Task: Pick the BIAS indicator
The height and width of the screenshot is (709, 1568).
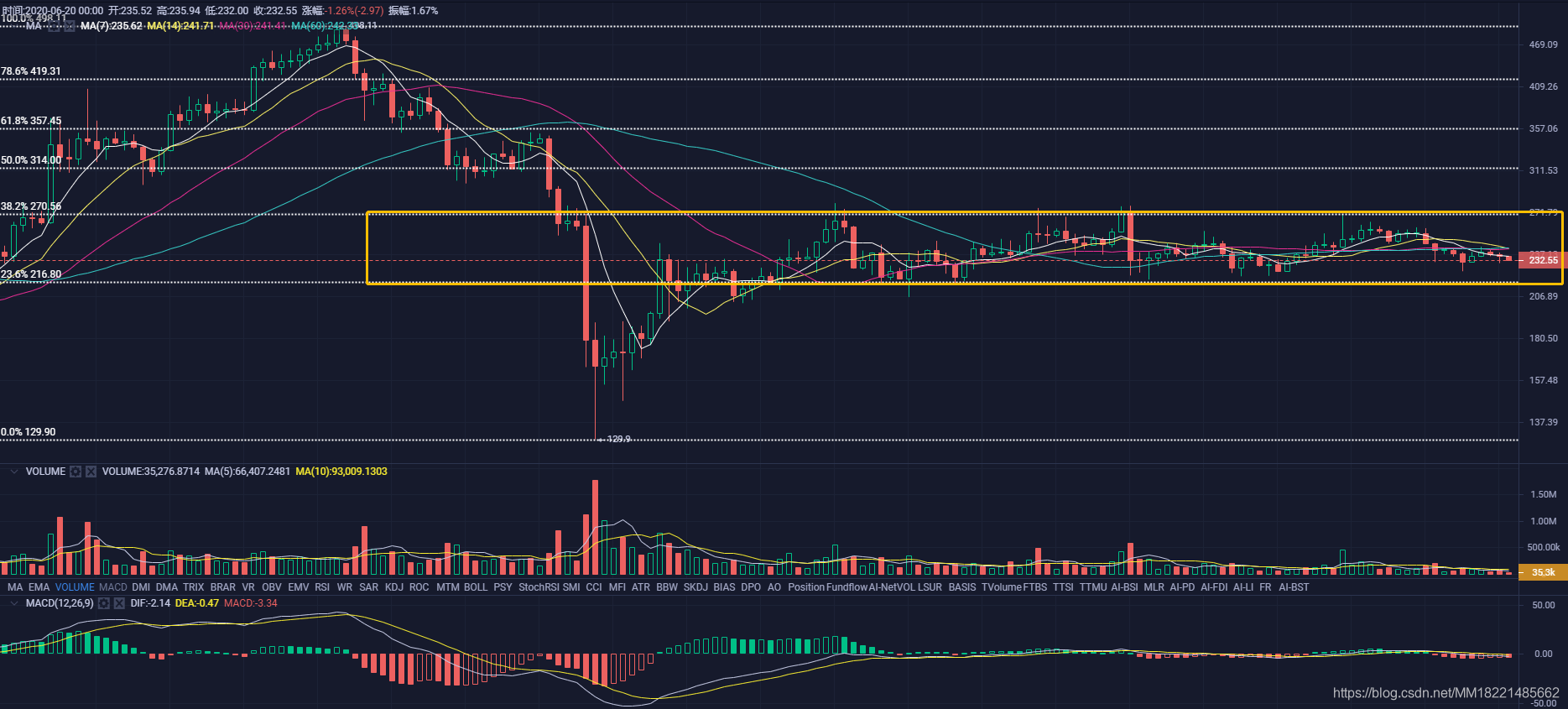Action: pyautogui.click(x=724, y=587)
